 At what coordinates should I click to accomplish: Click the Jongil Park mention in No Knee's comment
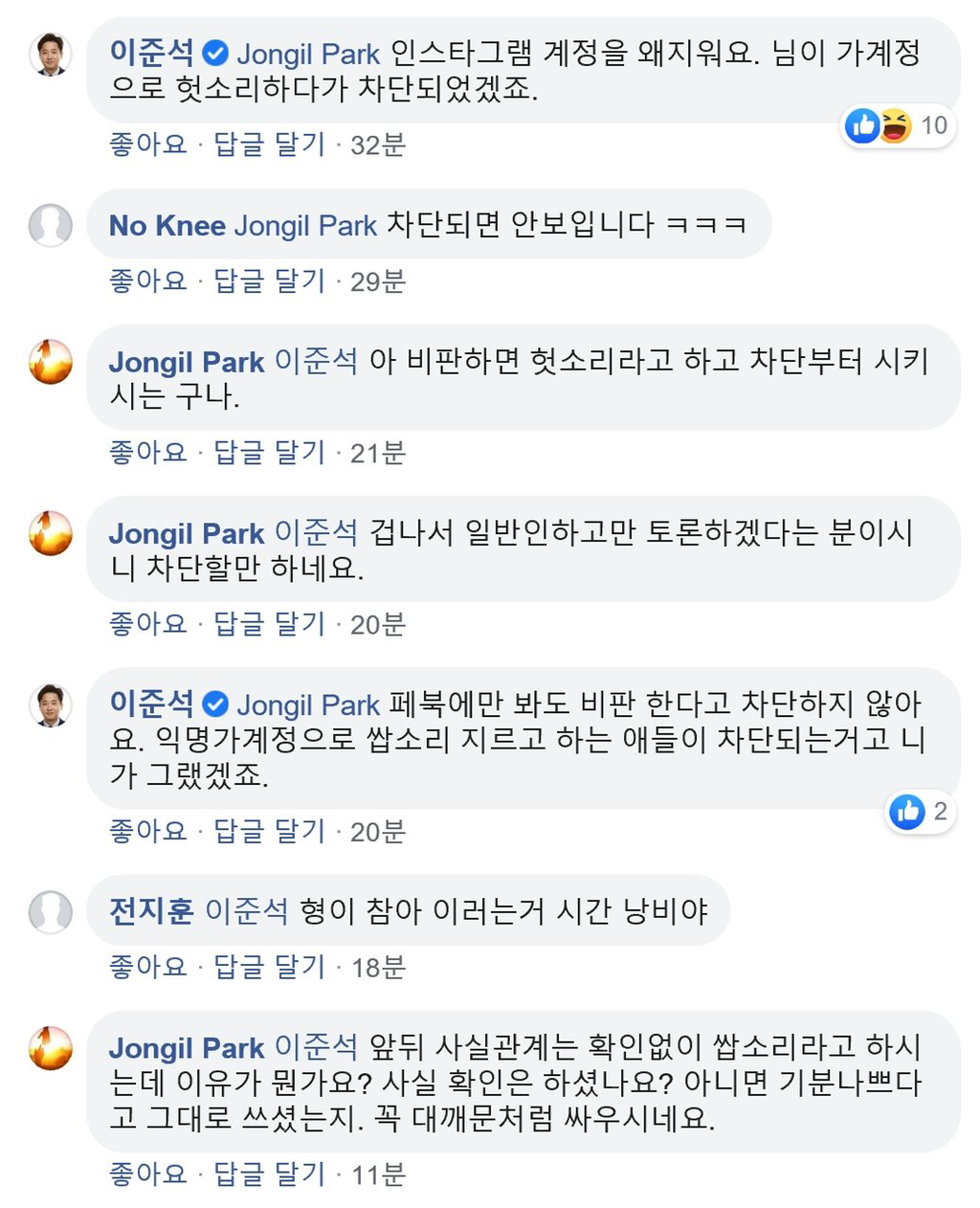305,226
